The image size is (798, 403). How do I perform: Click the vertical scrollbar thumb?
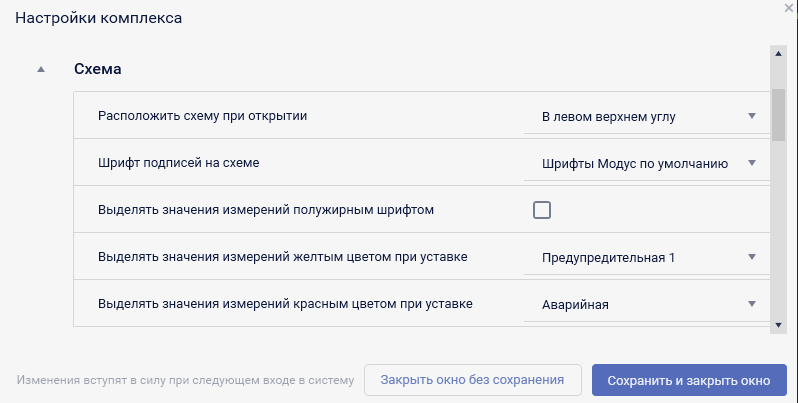click(x=777, y=115)
